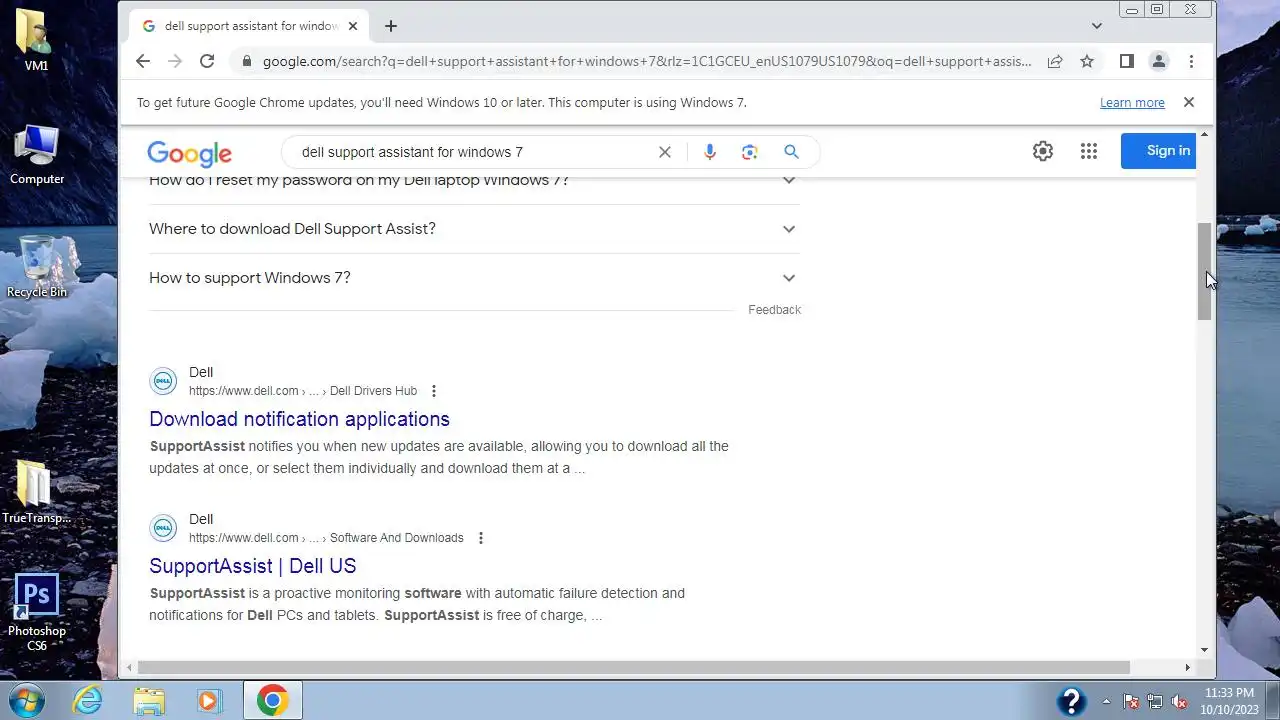Click the muted volume tray icon
This screenshot has width=1280, height=720.
1179,701
